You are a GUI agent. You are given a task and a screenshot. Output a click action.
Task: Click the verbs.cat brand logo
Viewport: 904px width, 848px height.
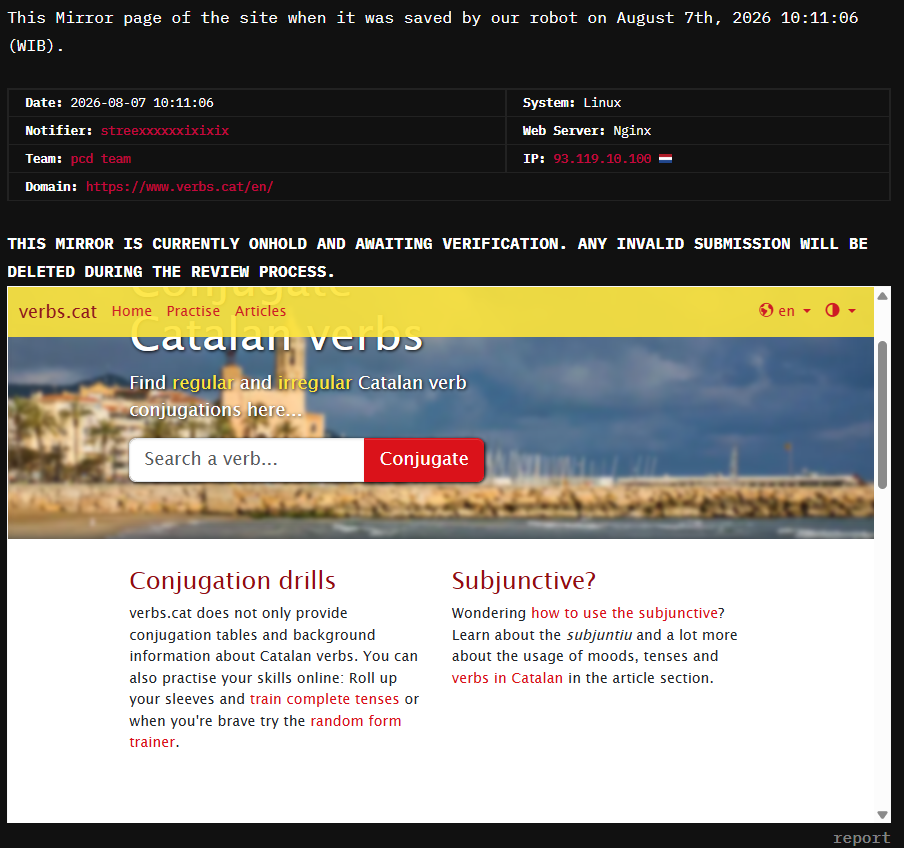[58, 311]
